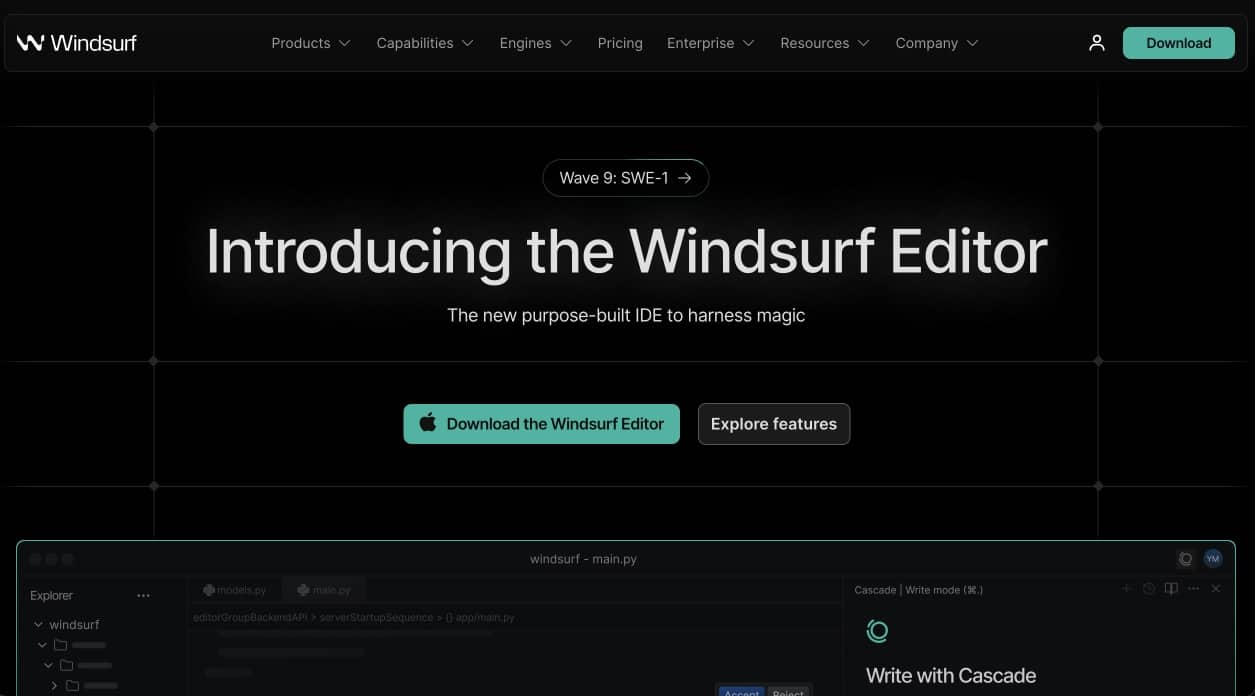Screen dimensions: 1255x696
Task: Open the Enterprise dropdown menu
Action: pyautogui.click(x=711, y=43)
